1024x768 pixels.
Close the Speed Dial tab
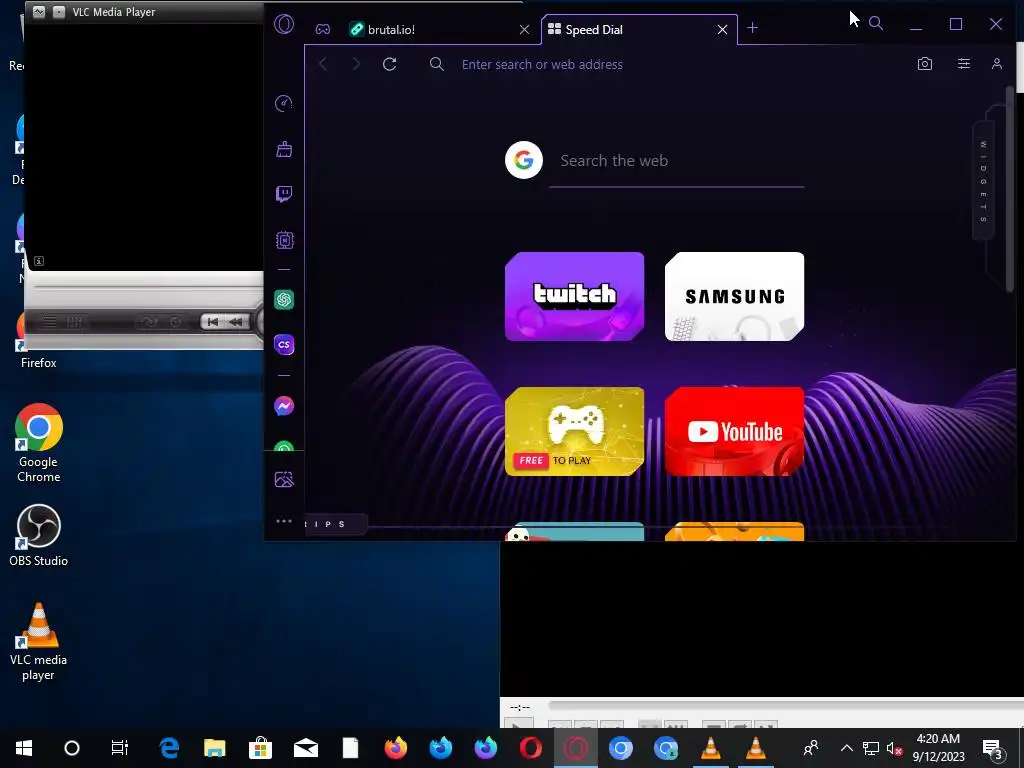coord(722,29)
